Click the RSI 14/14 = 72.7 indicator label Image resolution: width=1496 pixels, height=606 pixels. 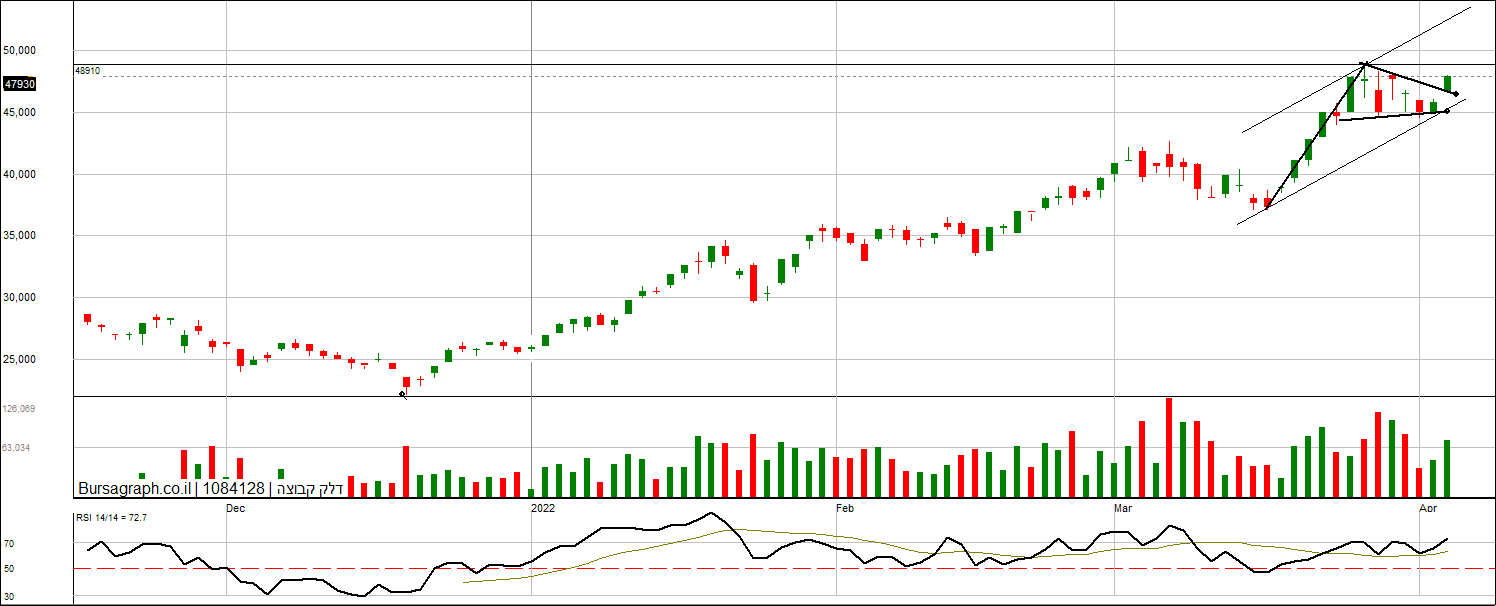[111, 518]
